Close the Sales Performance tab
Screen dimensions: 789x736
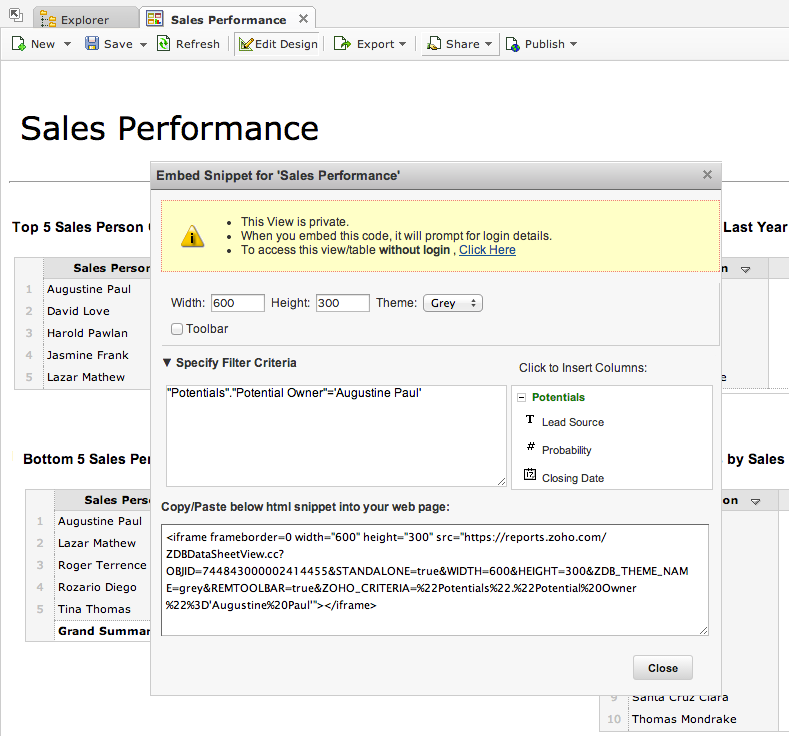[303, 19]
